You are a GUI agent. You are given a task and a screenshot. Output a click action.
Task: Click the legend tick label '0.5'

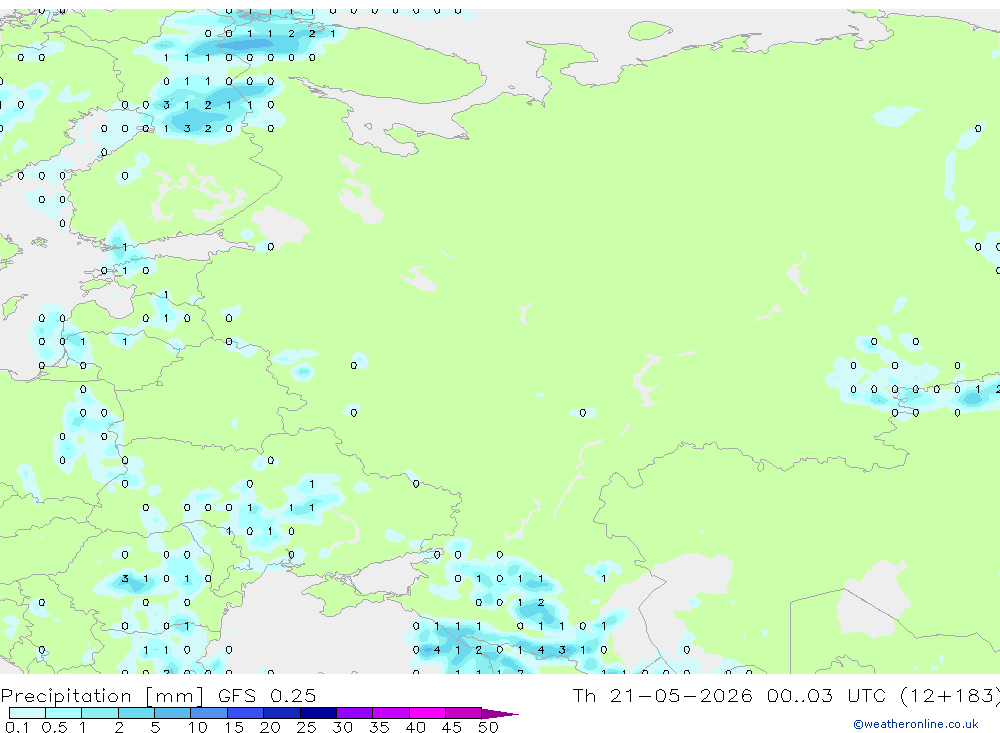click(x=54, y=727)
